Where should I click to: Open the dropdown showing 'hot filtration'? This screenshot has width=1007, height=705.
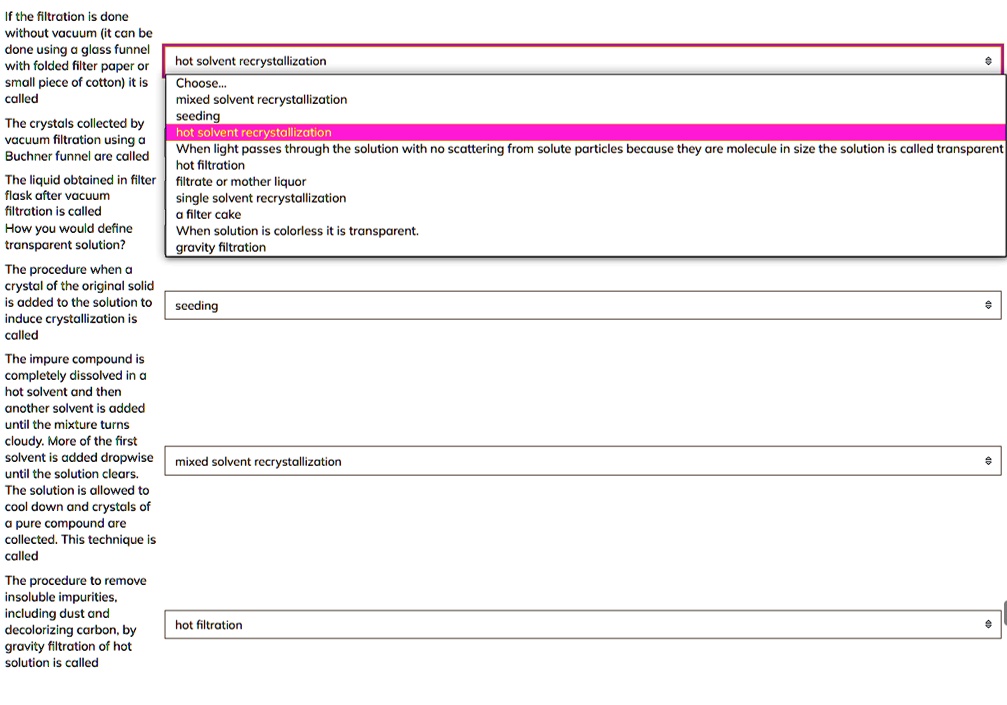(582, 625)
